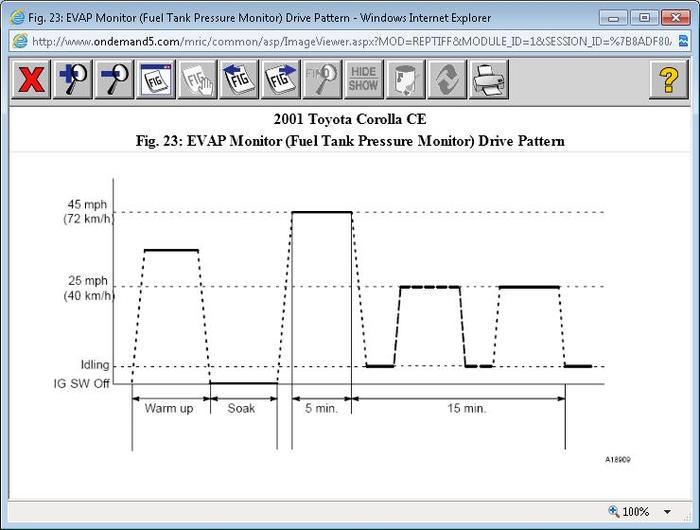Click the zoom out magnifier icon
This screenshot has height=530, width=700.
click(x=114, y=79)
